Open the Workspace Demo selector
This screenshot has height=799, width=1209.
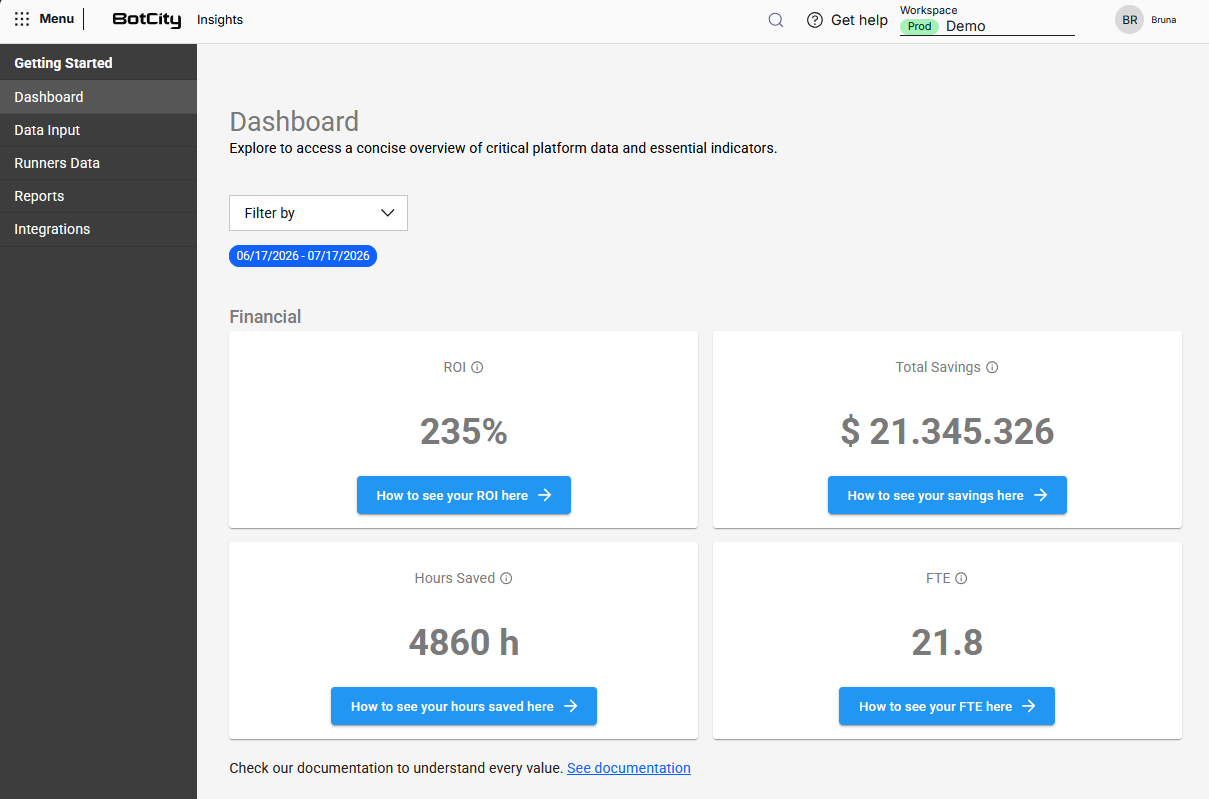point(987,26)
